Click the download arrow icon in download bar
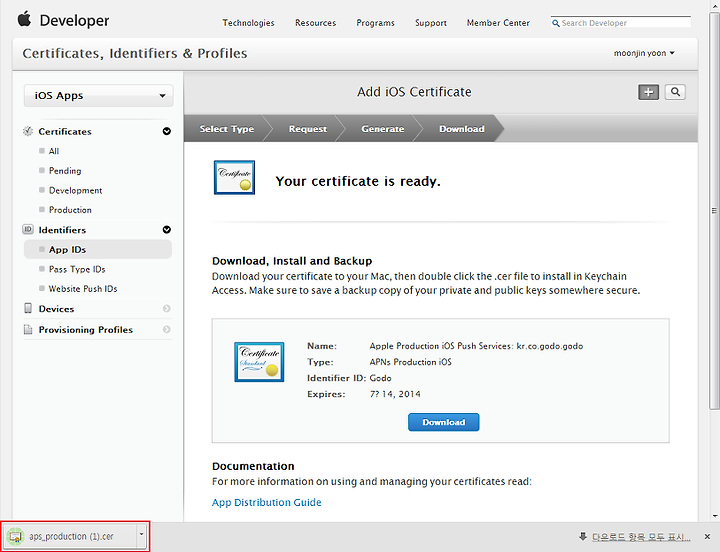 (583, 536)
